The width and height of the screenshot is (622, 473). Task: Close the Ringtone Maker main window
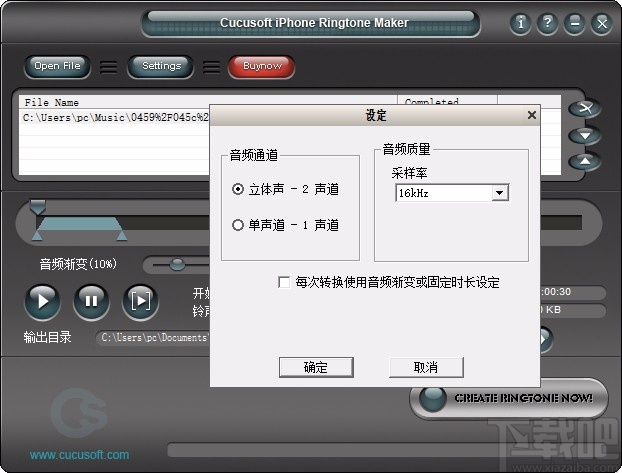601,23
